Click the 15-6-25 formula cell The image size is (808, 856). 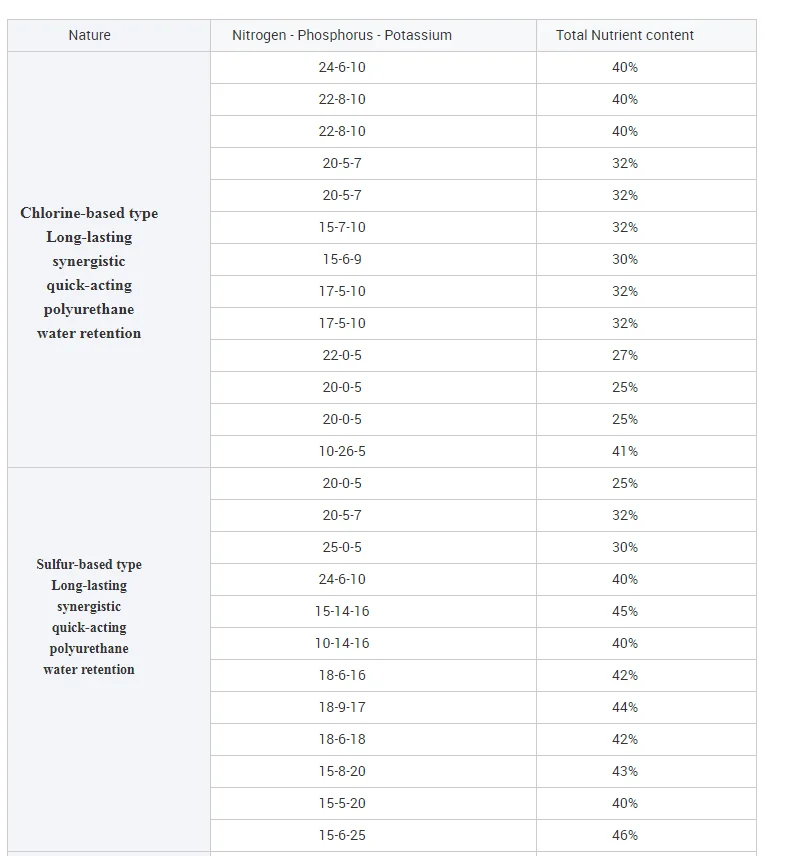pyautogui.click(x=342, y=835)
